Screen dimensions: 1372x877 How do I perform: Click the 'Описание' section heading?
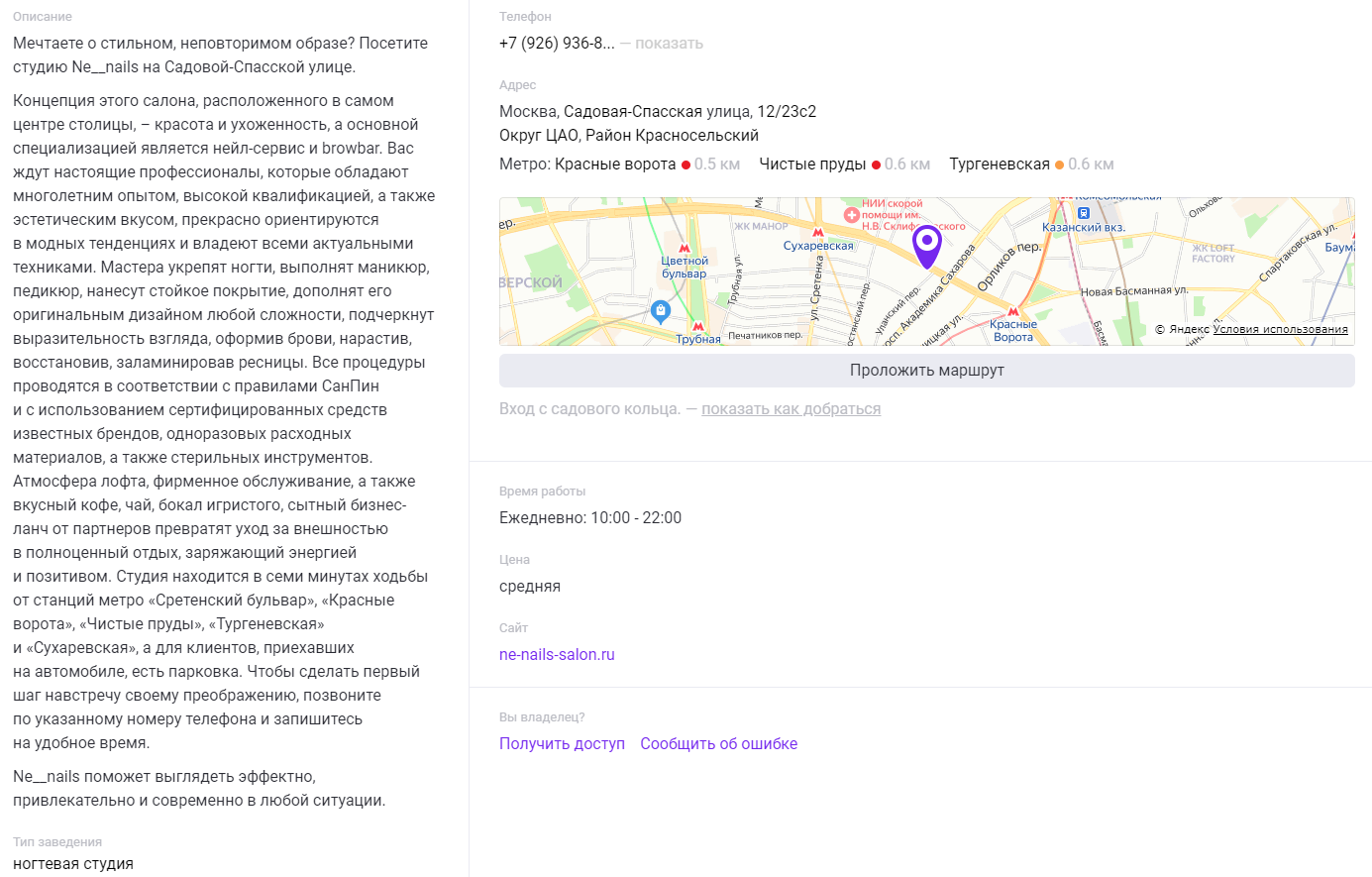click(x=43, y=17)
